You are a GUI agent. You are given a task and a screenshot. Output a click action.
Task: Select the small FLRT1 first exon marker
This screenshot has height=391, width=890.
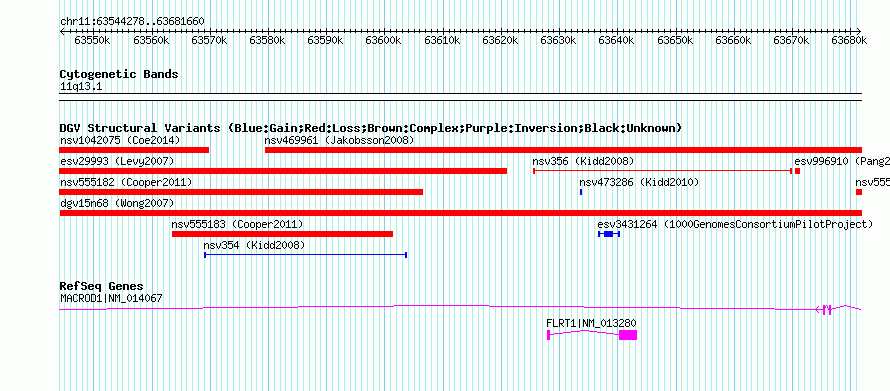tap(548, 335)
